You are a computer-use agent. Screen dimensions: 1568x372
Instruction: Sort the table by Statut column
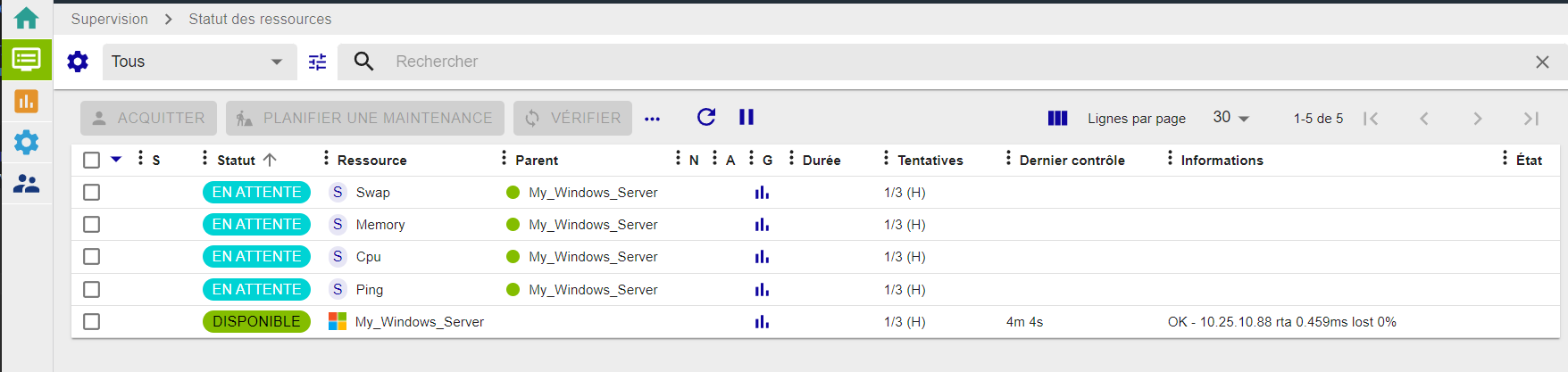pos(237,161)
